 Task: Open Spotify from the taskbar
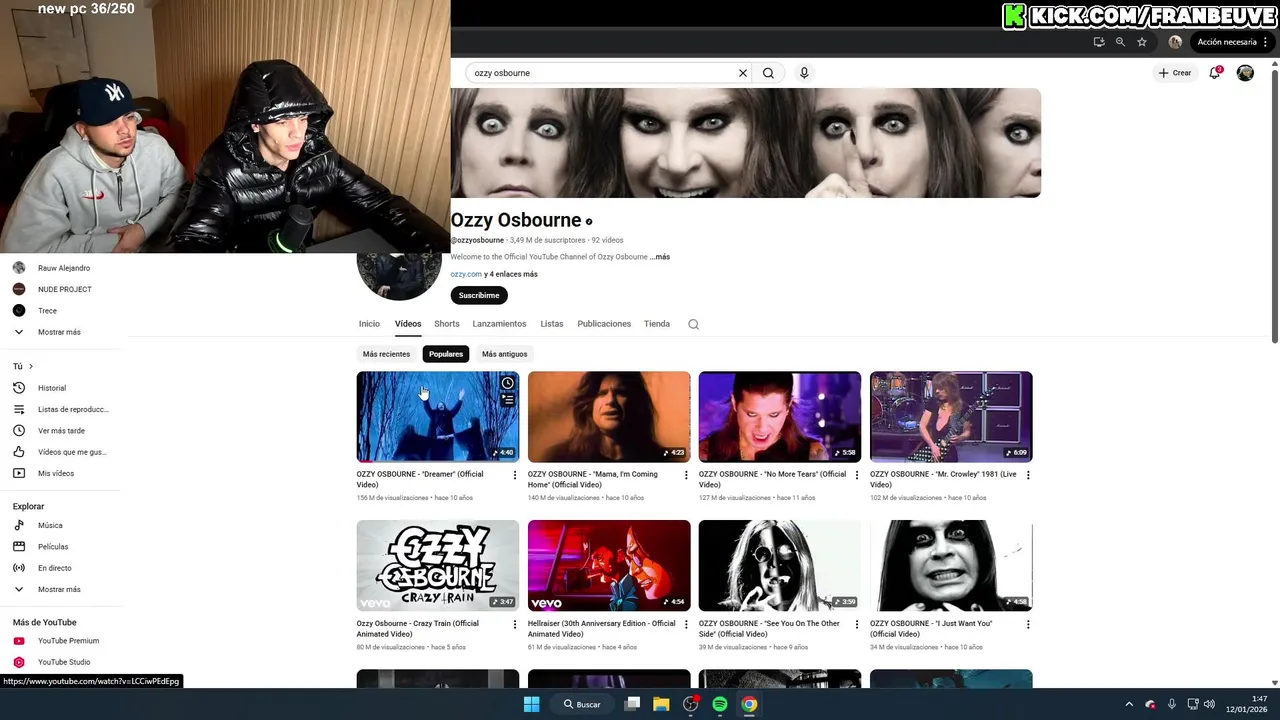[720, 704]
